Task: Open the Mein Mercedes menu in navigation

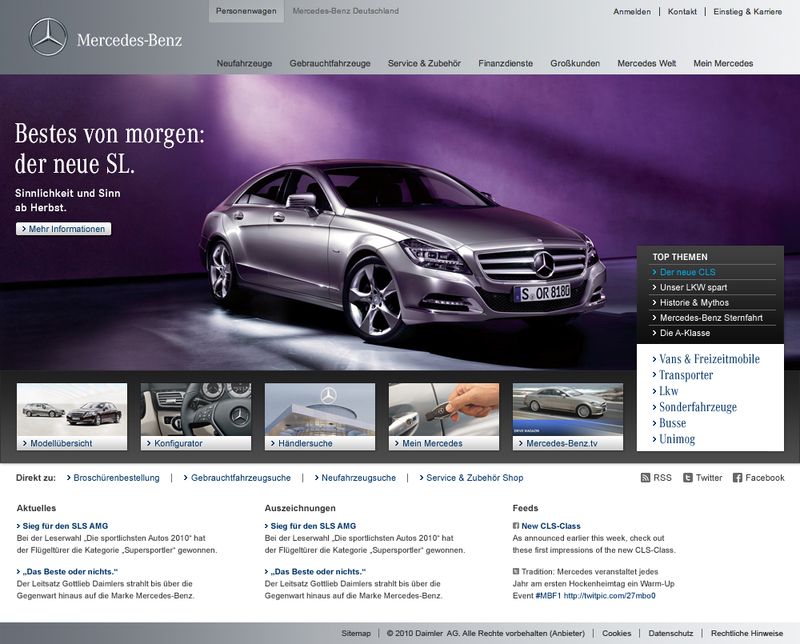Action: pos(723,63)
